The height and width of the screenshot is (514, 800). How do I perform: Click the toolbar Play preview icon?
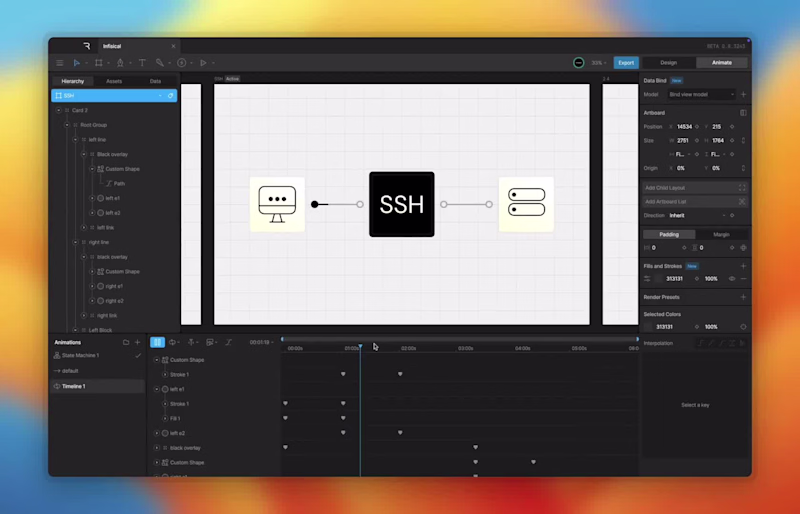[x=203, y=63]
